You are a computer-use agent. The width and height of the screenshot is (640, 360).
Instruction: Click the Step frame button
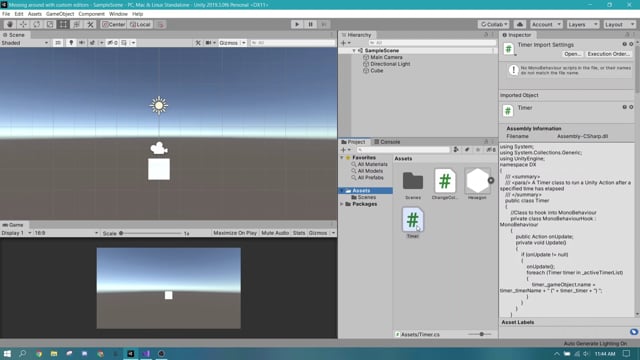(x=324, y=24)
